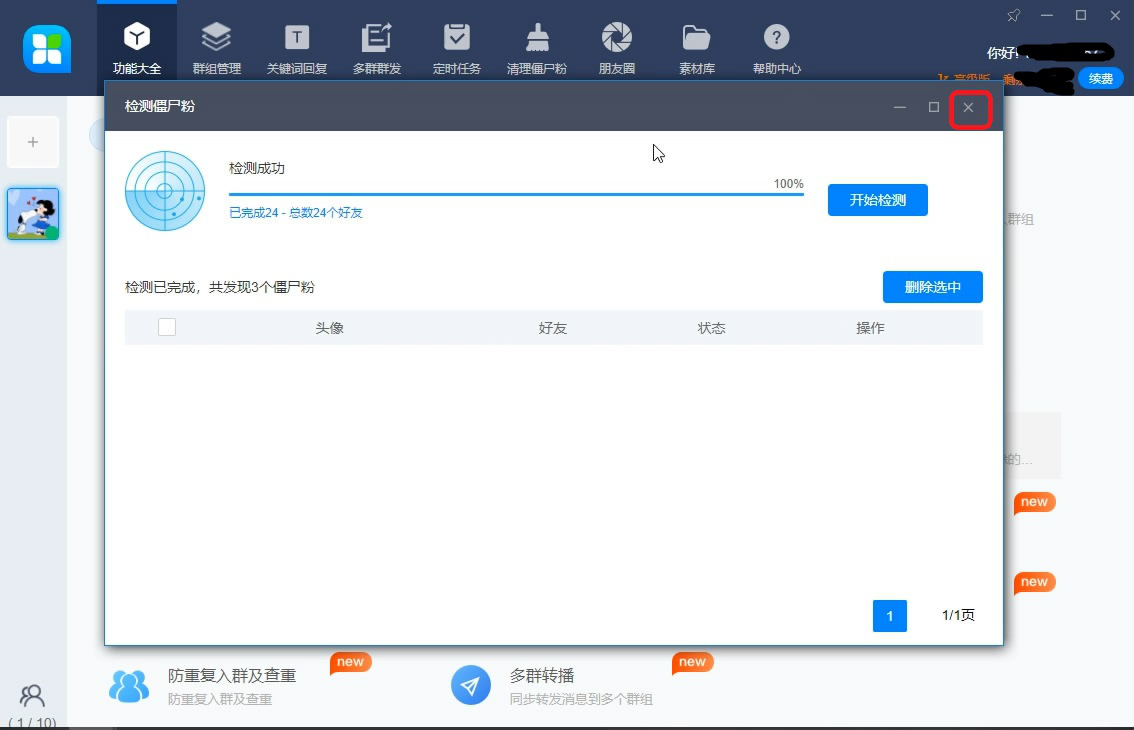Go to page 1 in pagination

tap(889, 616)
